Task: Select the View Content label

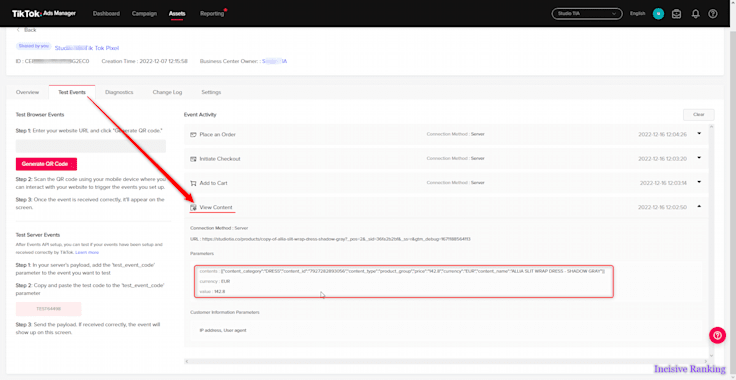Action: pyautogui.click(x=215, y=207)
